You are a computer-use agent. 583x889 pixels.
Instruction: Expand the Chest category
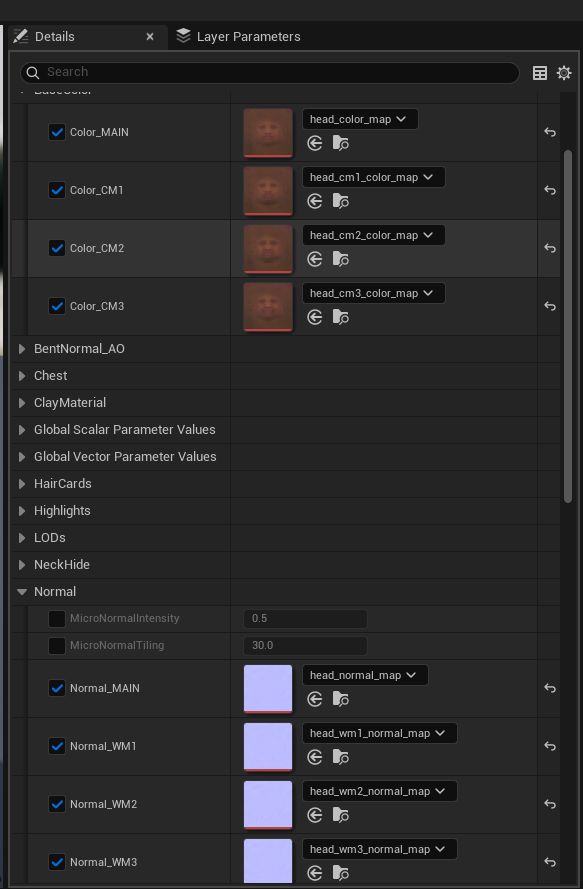(22, 376)
